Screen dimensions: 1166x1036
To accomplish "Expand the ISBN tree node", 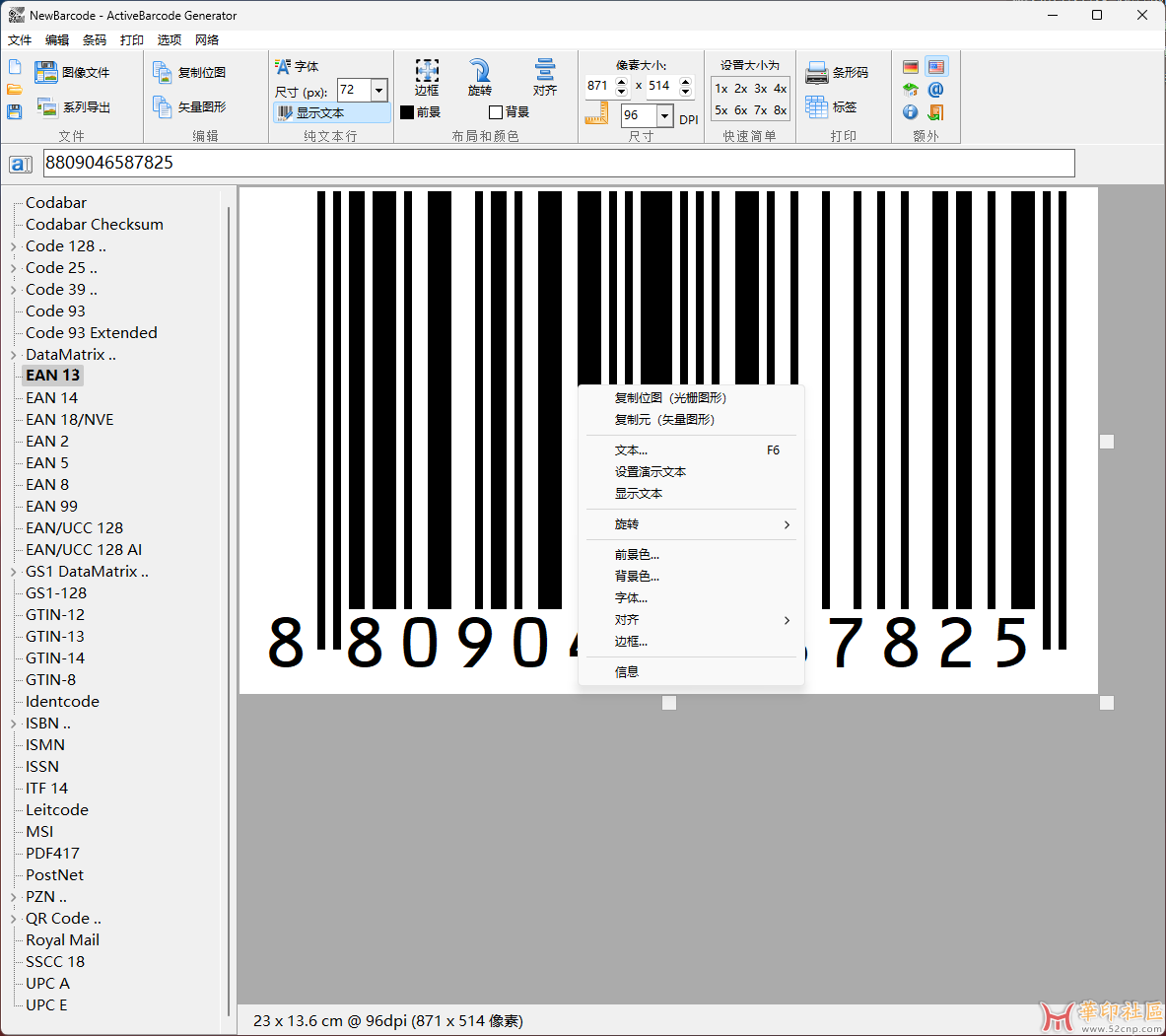I will pos(14,724).
